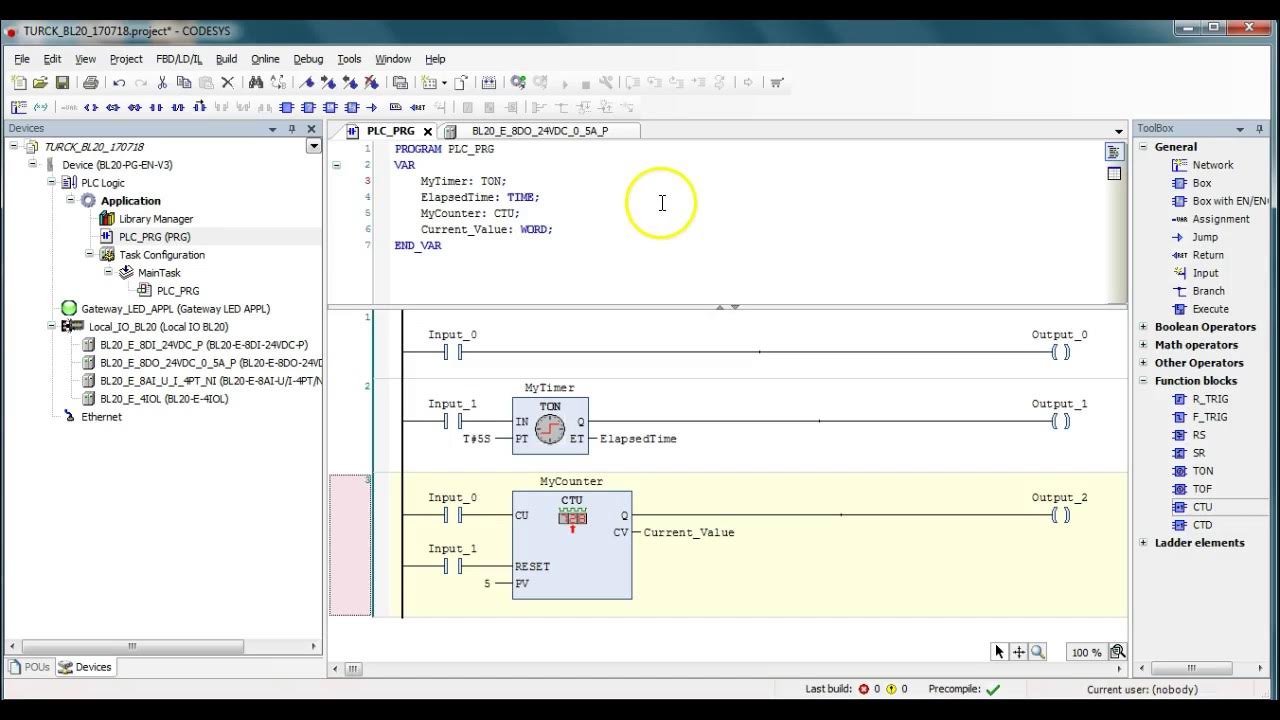Screen dimensions: 1280x720
Task: Collapse the Application tree node
Action: pos(71,201)
